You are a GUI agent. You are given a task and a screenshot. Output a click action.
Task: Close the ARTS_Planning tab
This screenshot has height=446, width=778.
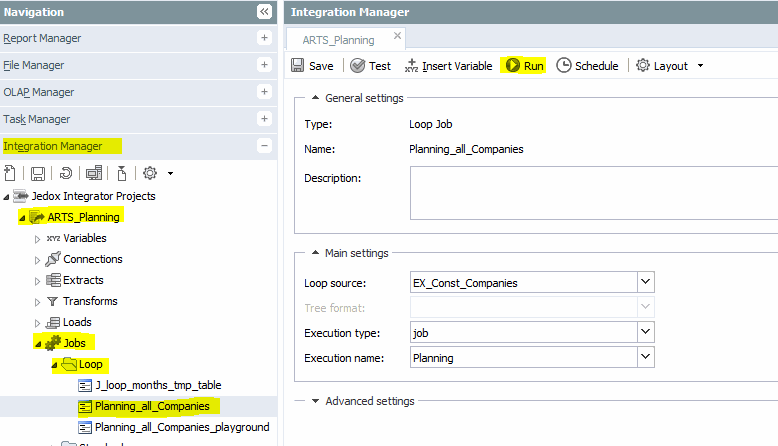pos(397,36)
